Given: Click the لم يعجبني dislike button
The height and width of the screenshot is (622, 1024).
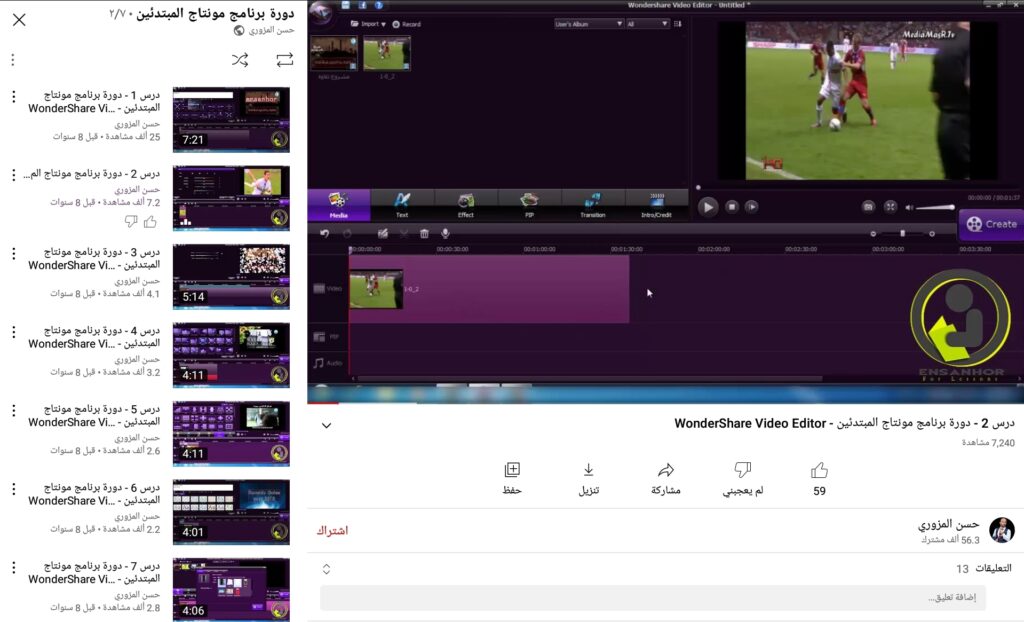Looking at the screenshot, I should click(x=741, y=471).
